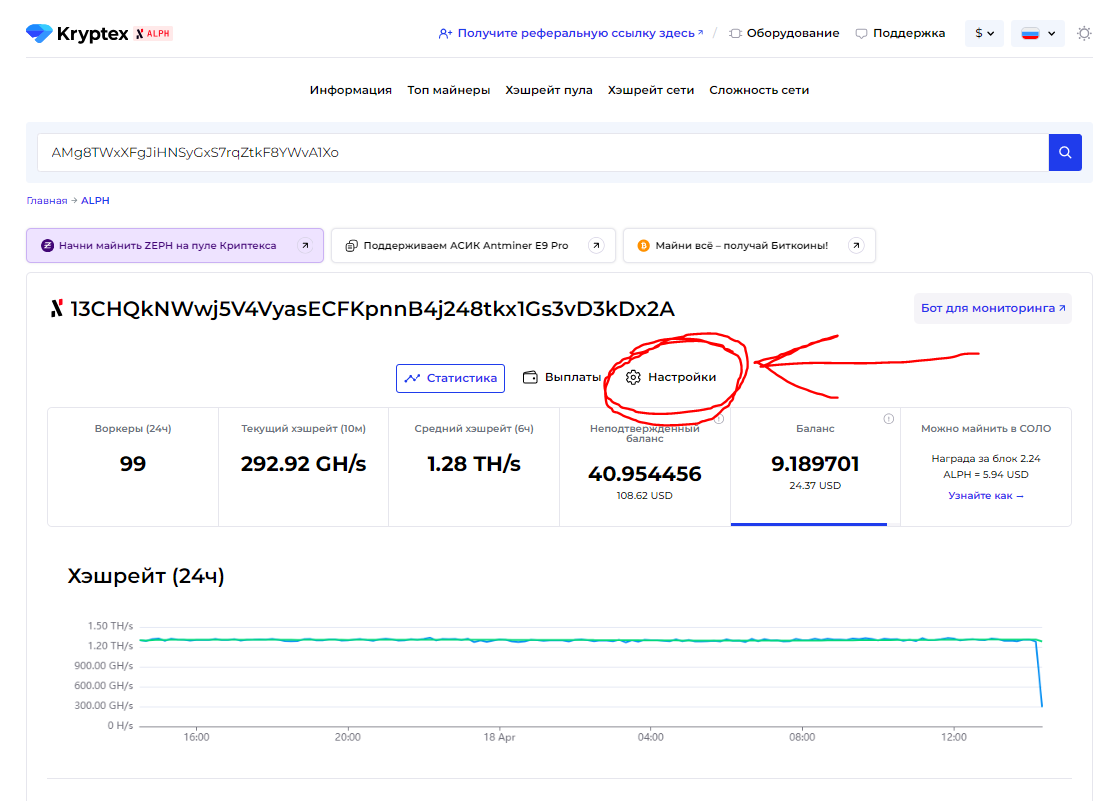Viewport: 1108px width, 801px height.
Task: Open the language flag dropdown
Action: pos(1037,33)
